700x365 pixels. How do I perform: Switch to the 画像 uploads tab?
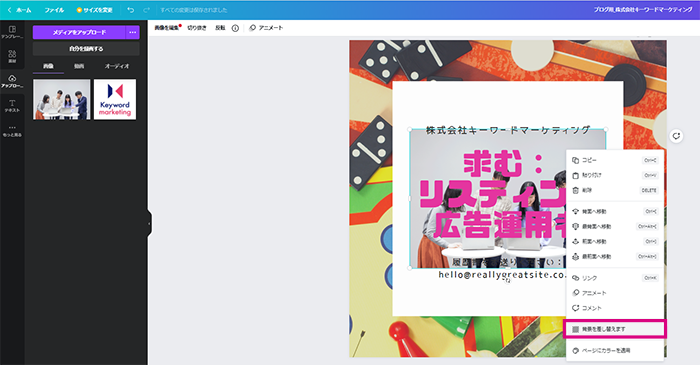[48, 66]
